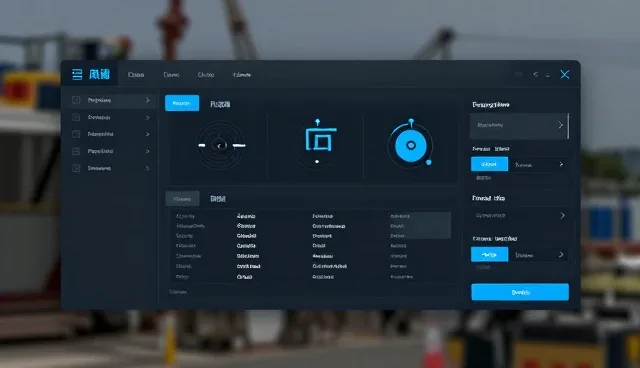Click the last row's bold second-column cell
This screenshot has height=368, width=640.
pyautogui.click(x=244, y=277)
